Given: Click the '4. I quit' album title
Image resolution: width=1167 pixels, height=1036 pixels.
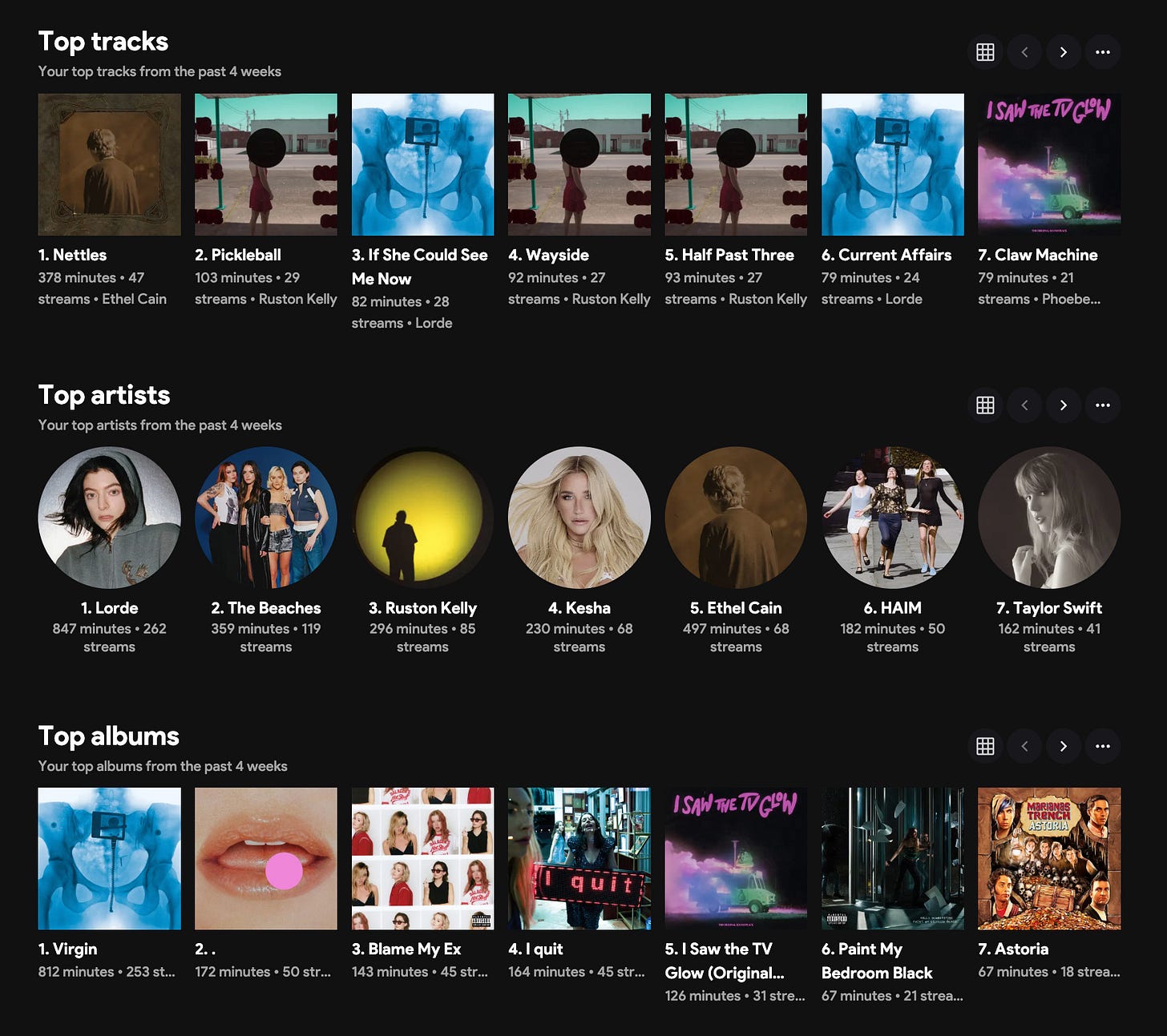Looking at the screenshot, I should [536, 949].
